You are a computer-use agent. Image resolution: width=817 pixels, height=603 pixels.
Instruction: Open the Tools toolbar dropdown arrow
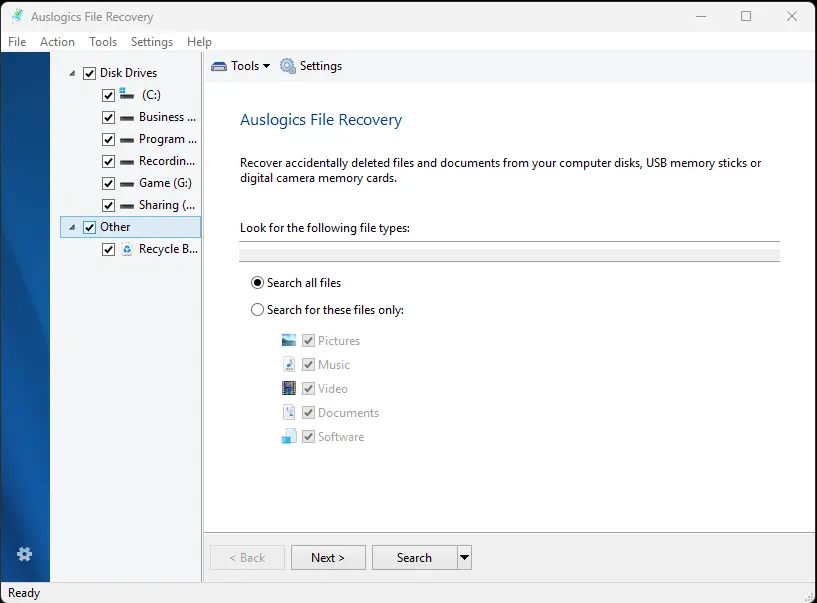click(266, 66)
